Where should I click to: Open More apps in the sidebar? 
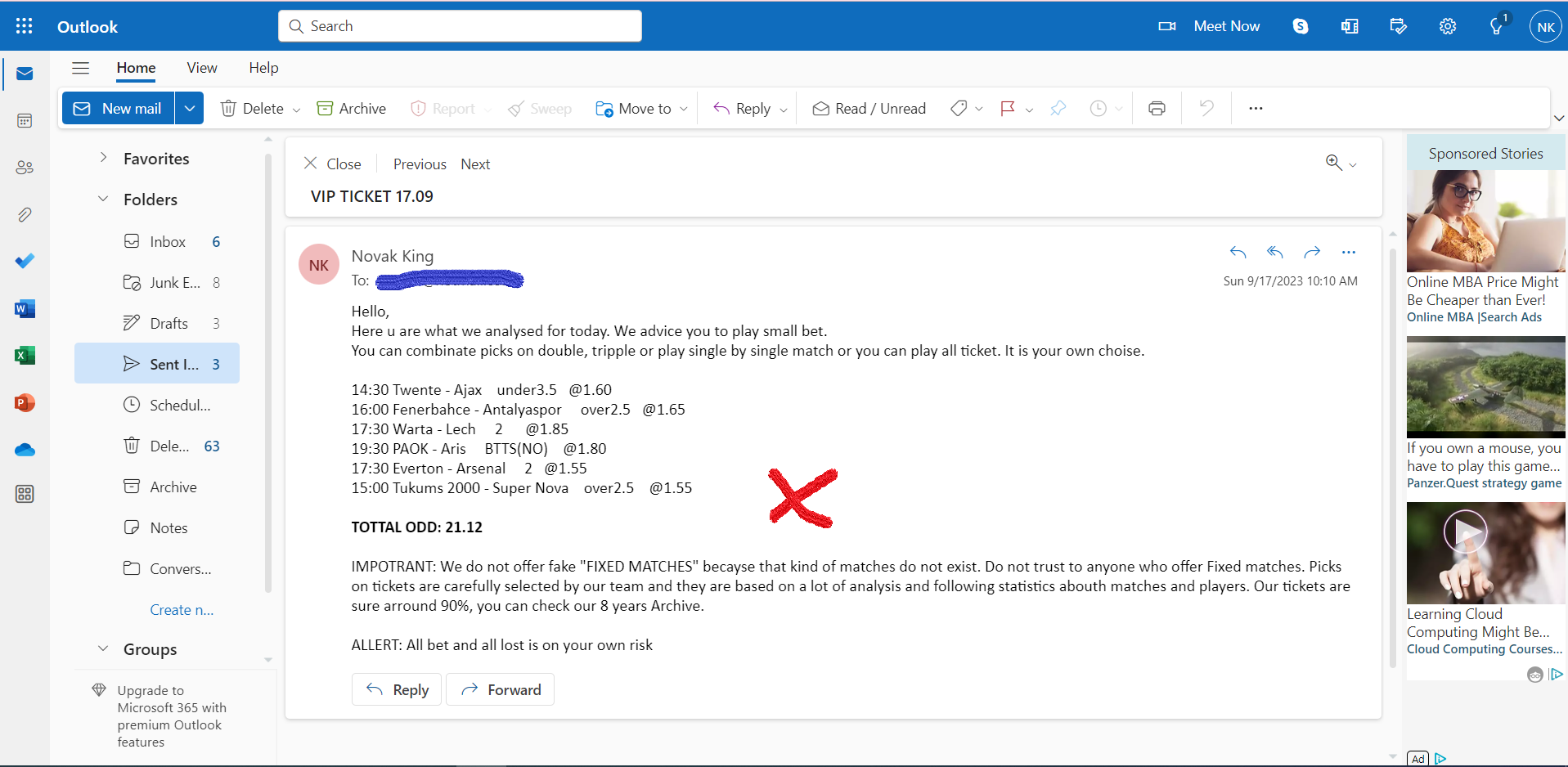click(x=25, y=494)
